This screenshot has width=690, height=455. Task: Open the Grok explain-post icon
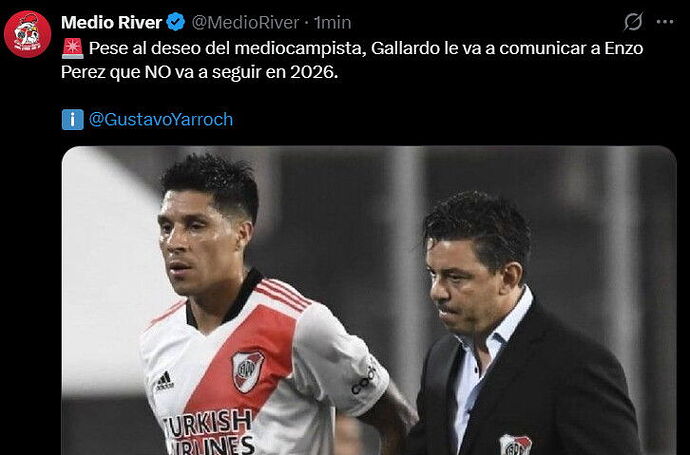(x=633, y=22)
